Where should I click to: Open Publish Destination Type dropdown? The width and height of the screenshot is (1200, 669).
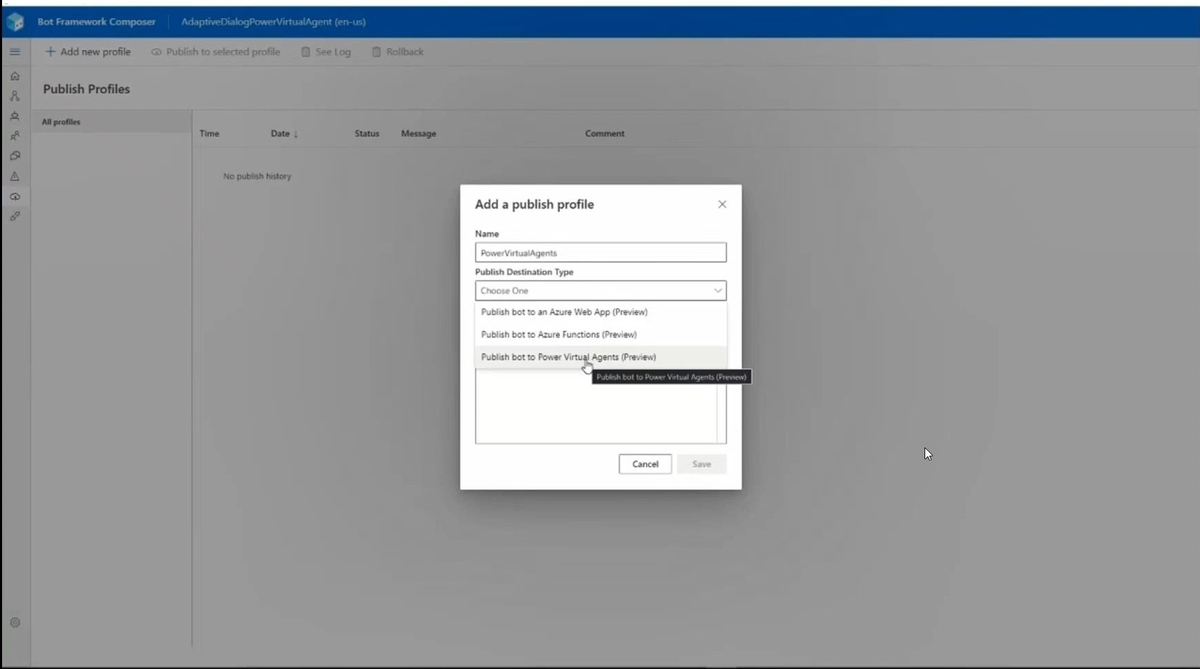[x=601, y=291]
